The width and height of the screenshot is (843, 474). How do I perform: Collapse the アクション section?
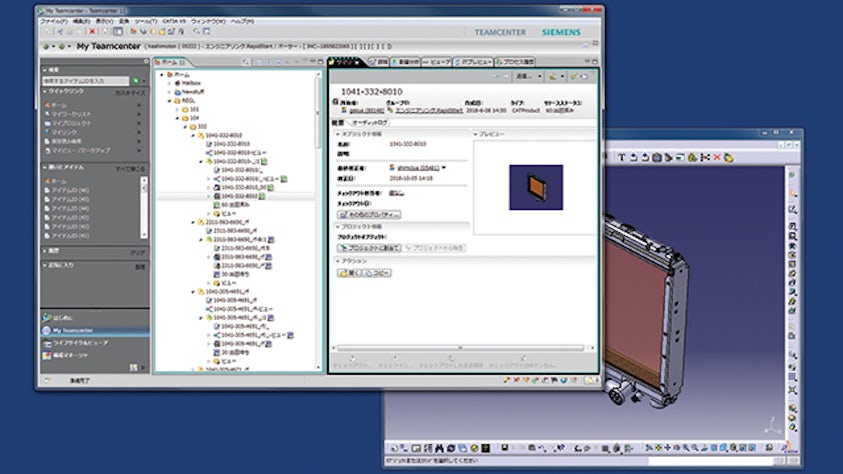tap(338, 261)
